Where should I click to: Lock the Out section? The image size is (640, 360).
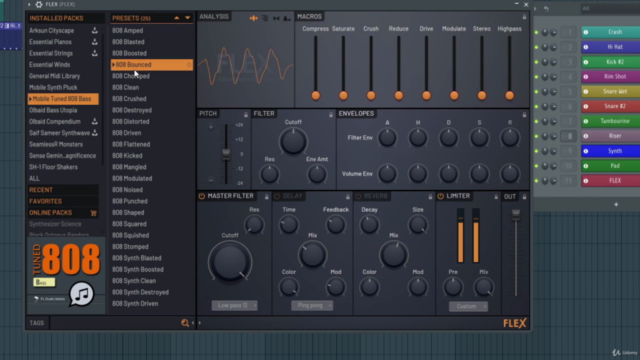[524, 197]
